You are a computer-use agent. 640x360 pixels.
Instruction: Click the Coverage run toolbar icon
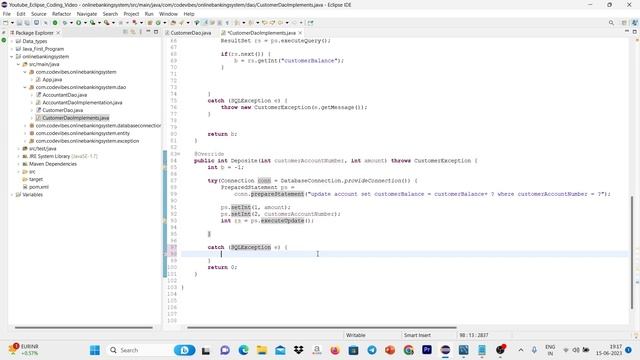(93, 23)
